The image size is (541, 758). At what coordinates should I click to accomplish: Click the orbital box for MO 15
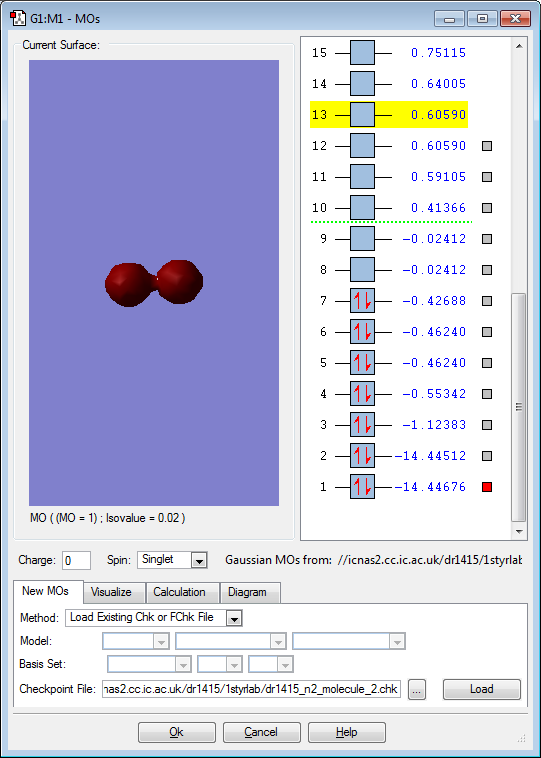point(362,53)
